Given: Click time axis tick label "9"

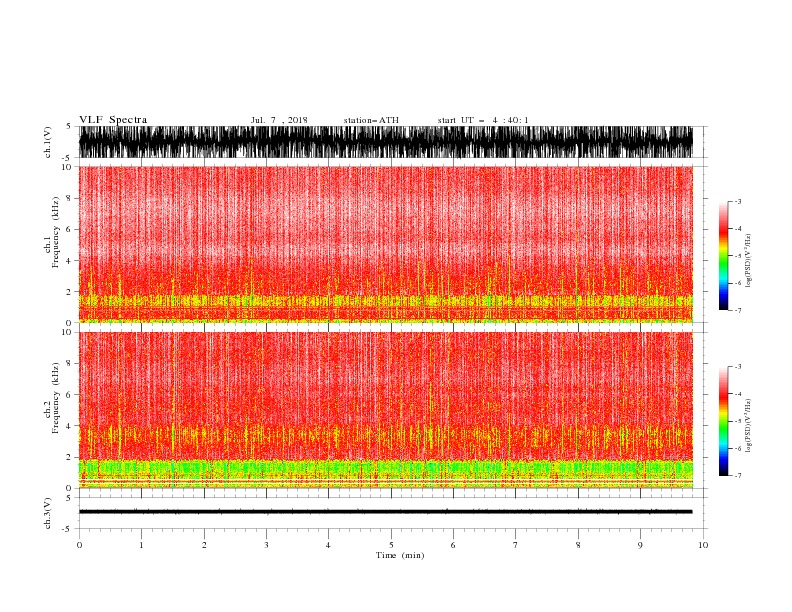Looking at the screenshot, I should [x=640, y=545].
